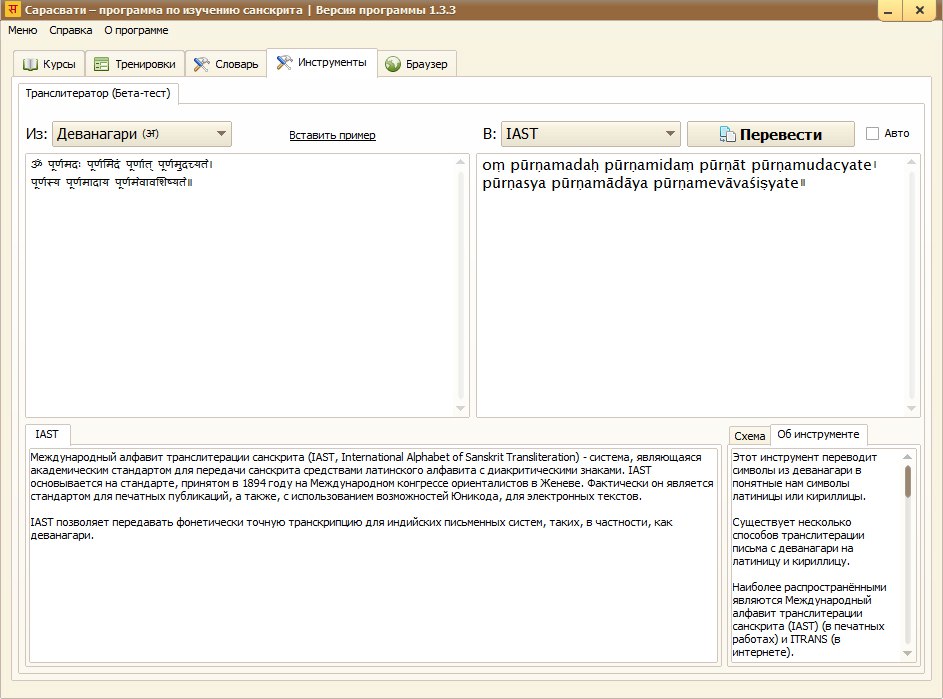Select the Транслитератор (Бета-тест) tab

pyautogui.click(x=98, y=94)
